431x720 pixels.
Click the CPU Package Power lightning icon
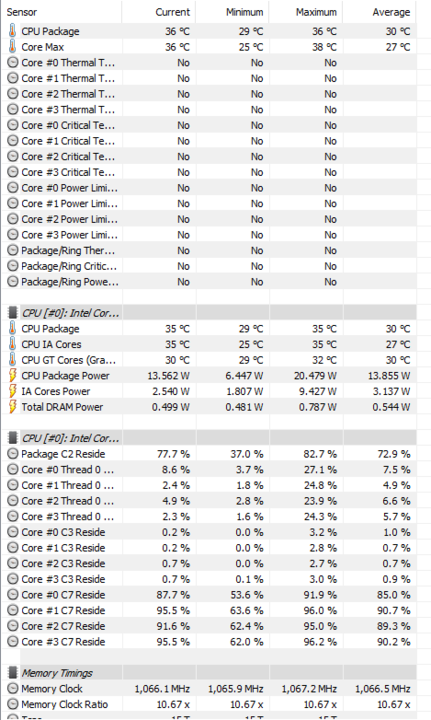pos(12,376)
